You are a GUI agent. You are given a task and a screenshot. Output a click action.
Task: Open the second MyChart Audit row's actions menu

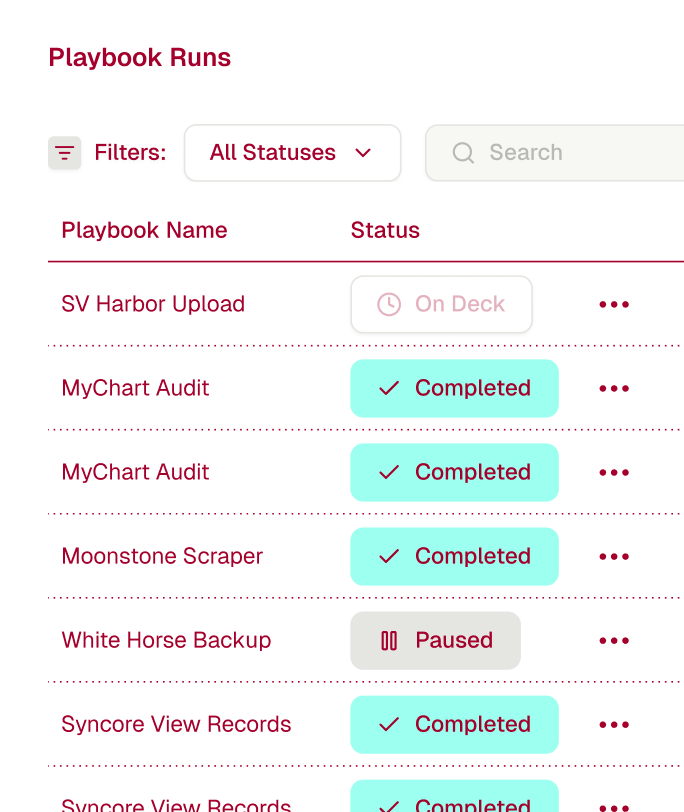pos(613,472)
